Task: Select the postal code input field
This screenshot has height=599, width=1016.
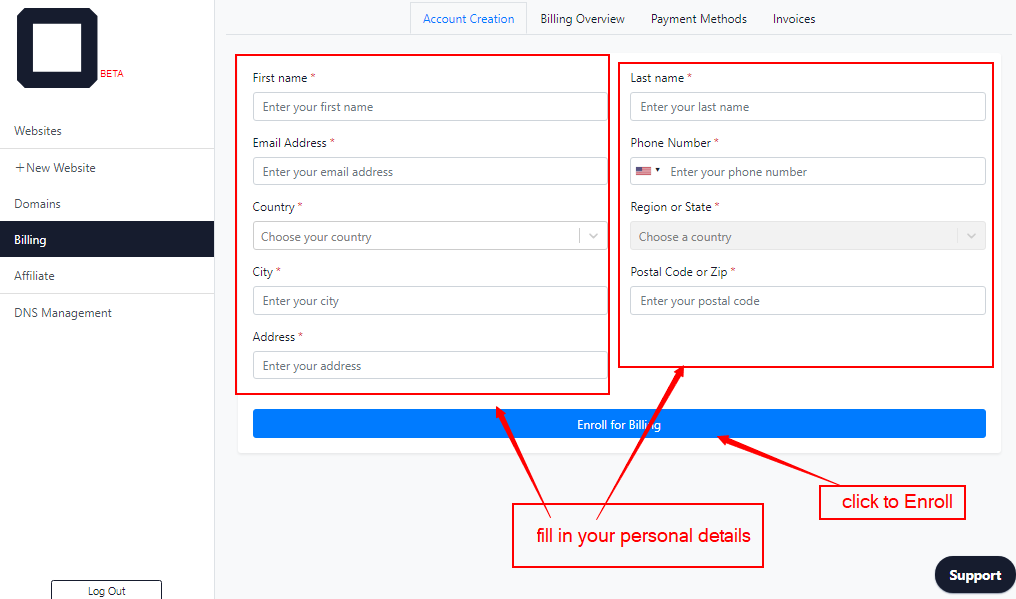Action: coord(807,301)
